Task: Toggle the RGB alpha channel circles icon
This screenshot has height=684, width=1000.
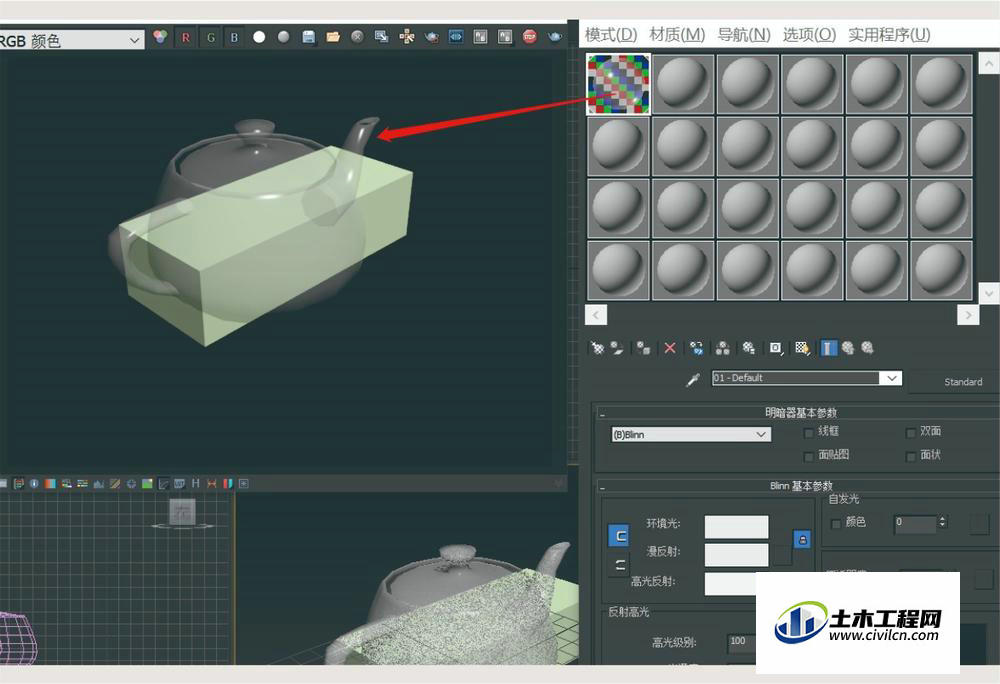Action: pyautogui.click(x=160, y=37)
